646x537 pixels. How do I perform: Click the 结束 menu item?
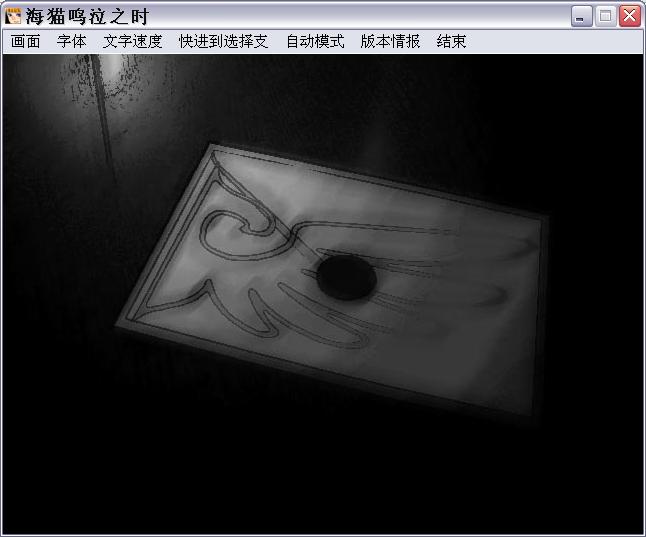(x=451, y=42)
